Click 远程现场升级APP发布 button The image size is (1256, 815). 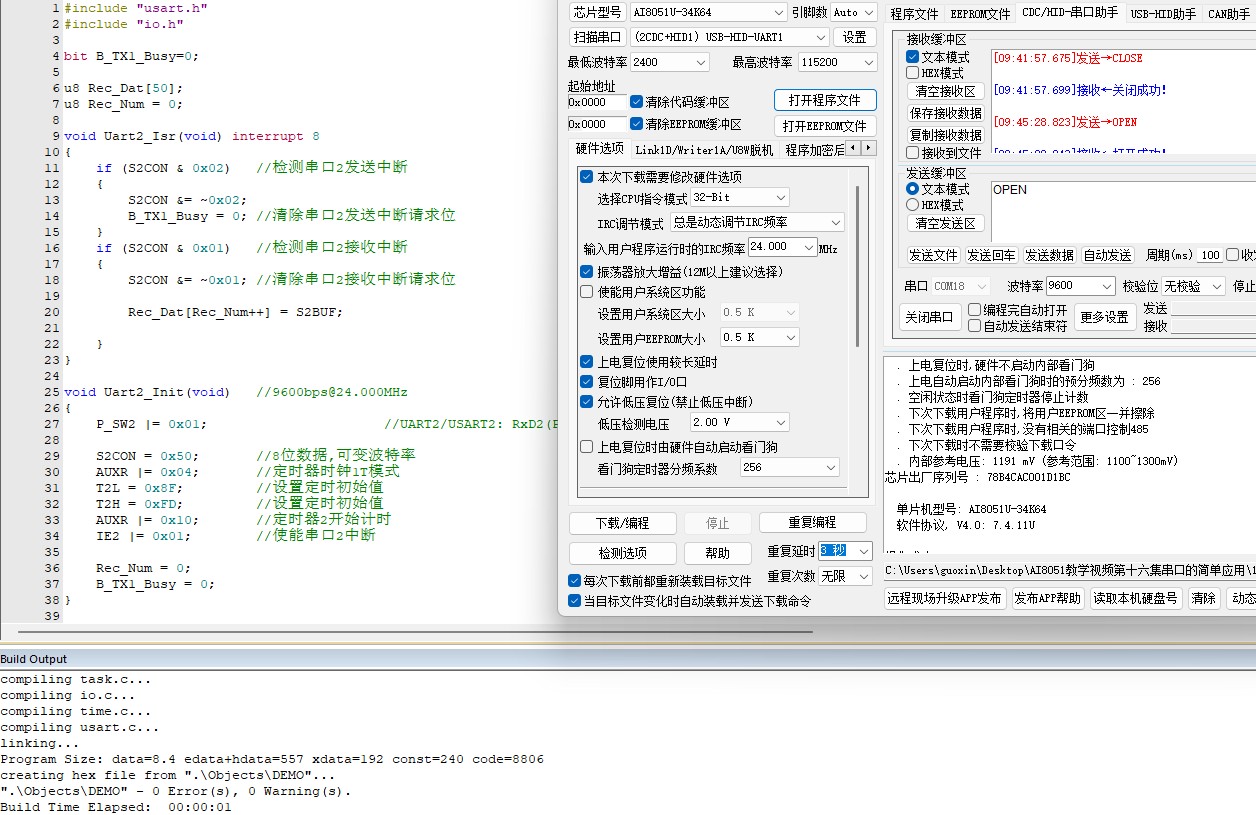945,598
